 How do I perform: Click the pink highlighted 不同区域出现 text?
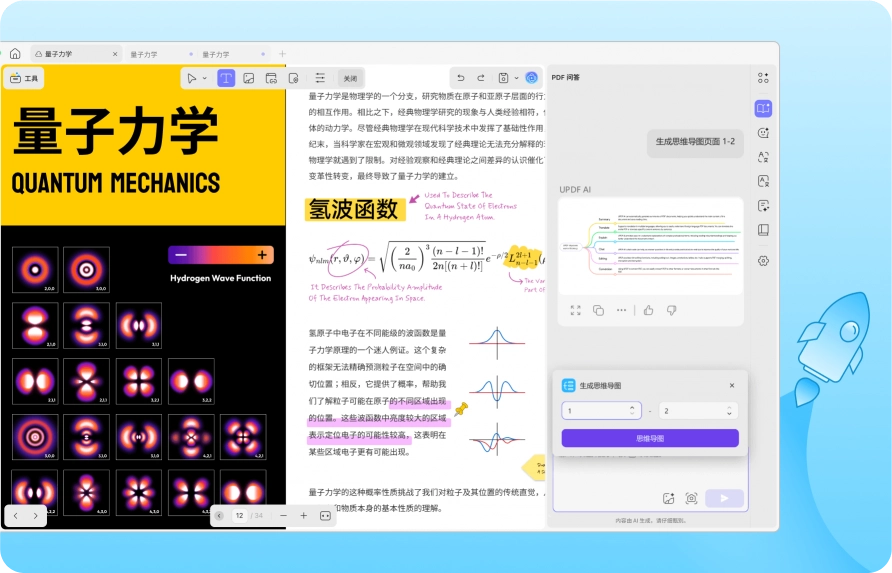point(420,402)
